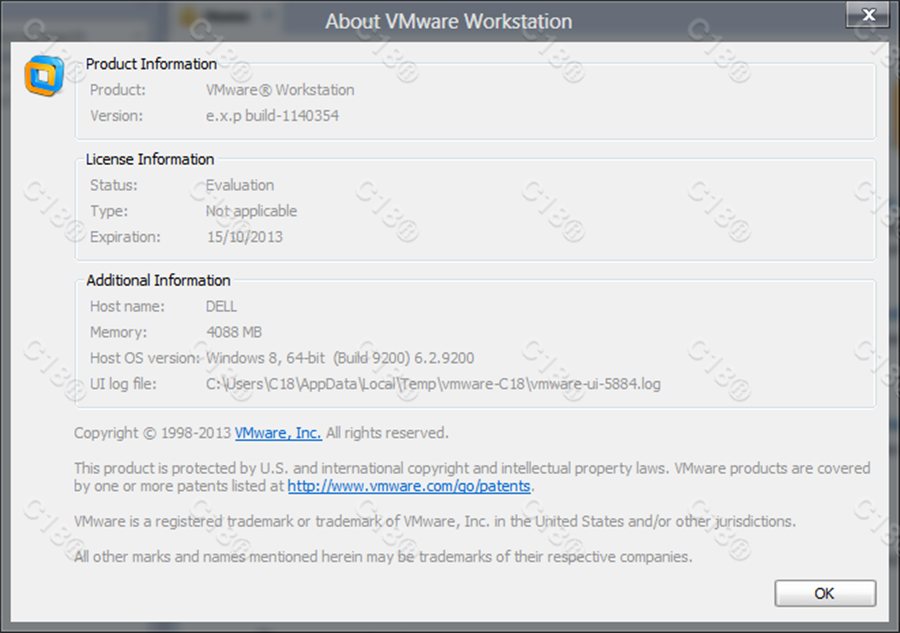900x633 pixels.
Task: Click the Evaluation license status value
Action: click(240, 185)
